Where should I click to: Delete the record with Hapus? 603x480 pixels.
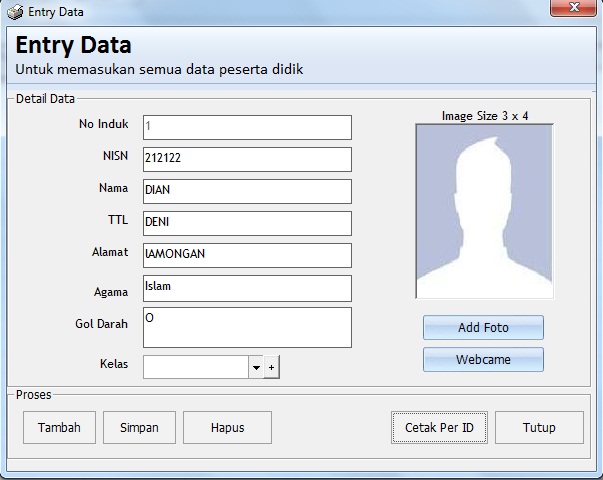[227, 427]
